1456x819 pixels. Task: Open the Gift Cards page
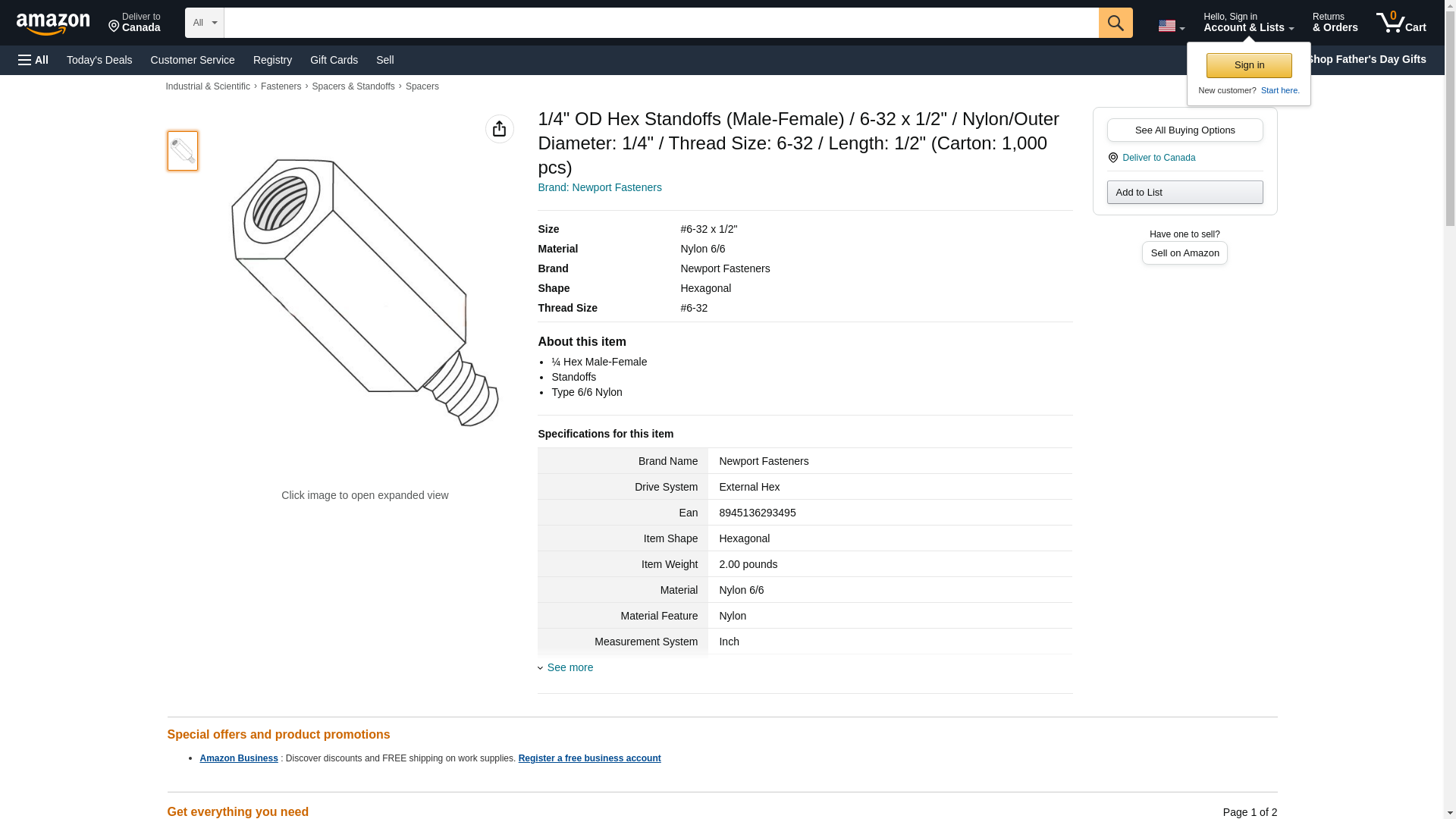[x=334, y=60]
